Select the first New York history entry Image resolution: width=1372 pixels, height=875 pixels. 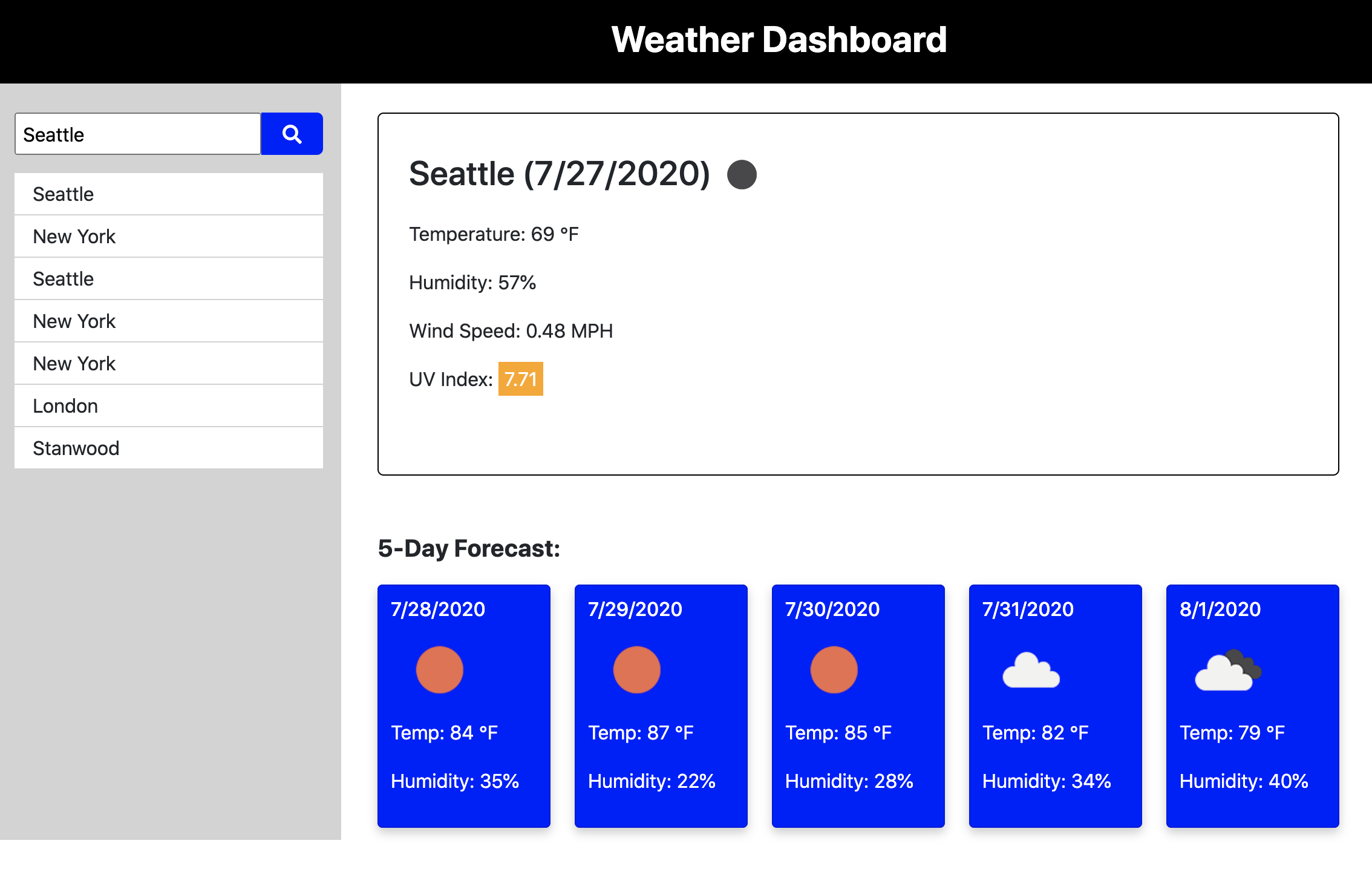coord(168,237)
